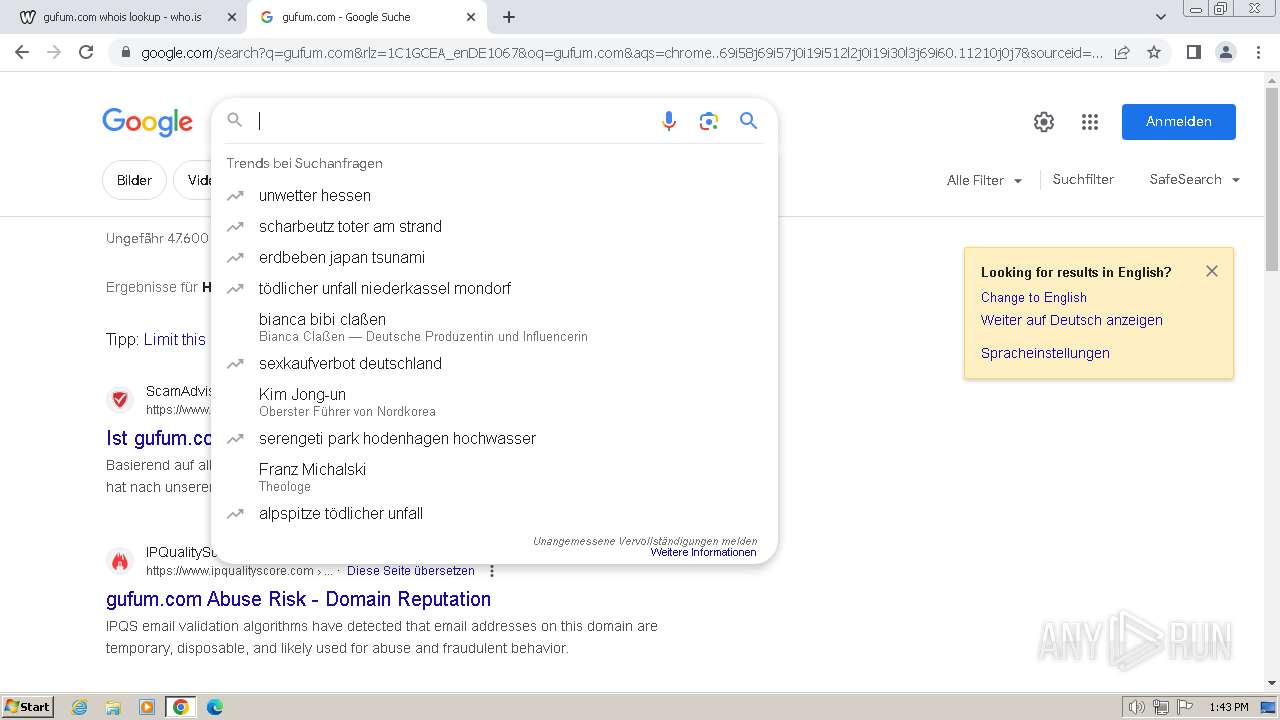Screen dimensions: 1280x720
Task: Open more options for IPQualityScore result
Action: pos(491,571)
